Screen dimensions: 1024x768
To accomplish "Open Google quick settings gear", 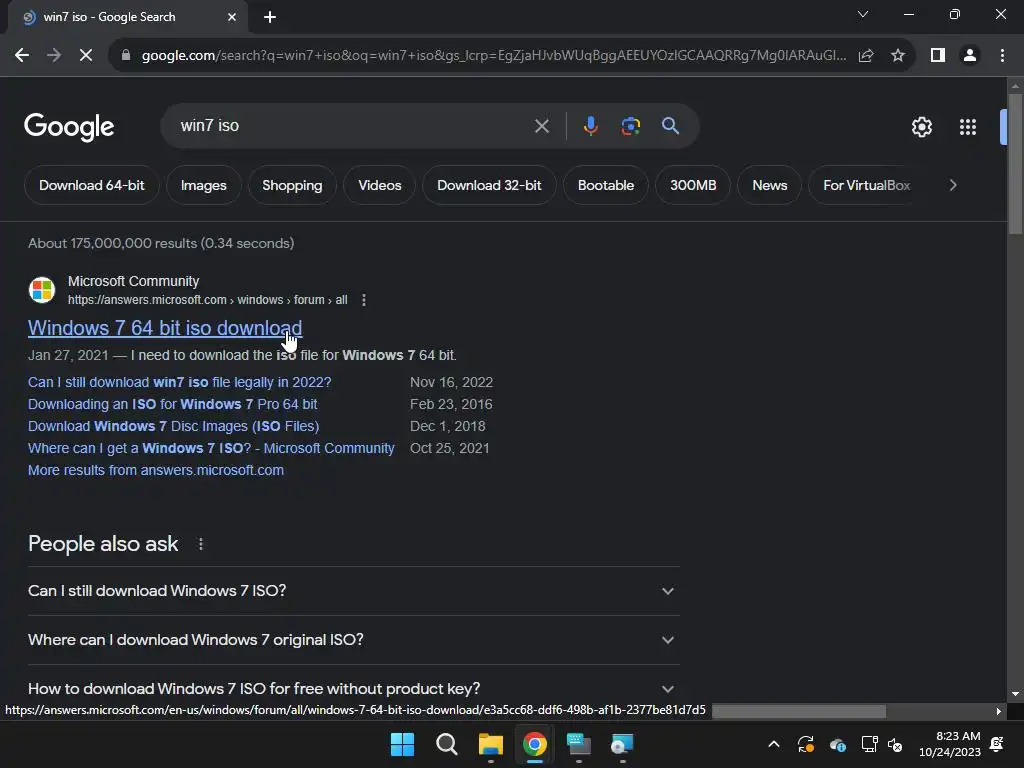I will pyautogui.click(x=921, y=127).
